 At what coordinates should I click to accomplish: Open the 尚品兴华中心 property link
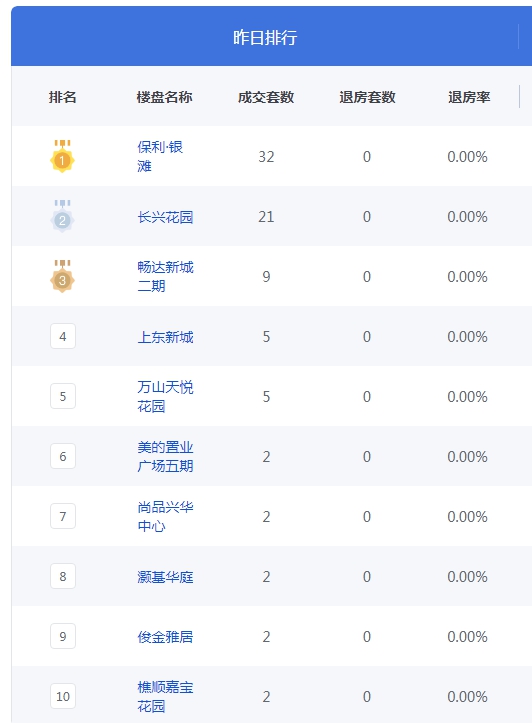coord(165,516)
